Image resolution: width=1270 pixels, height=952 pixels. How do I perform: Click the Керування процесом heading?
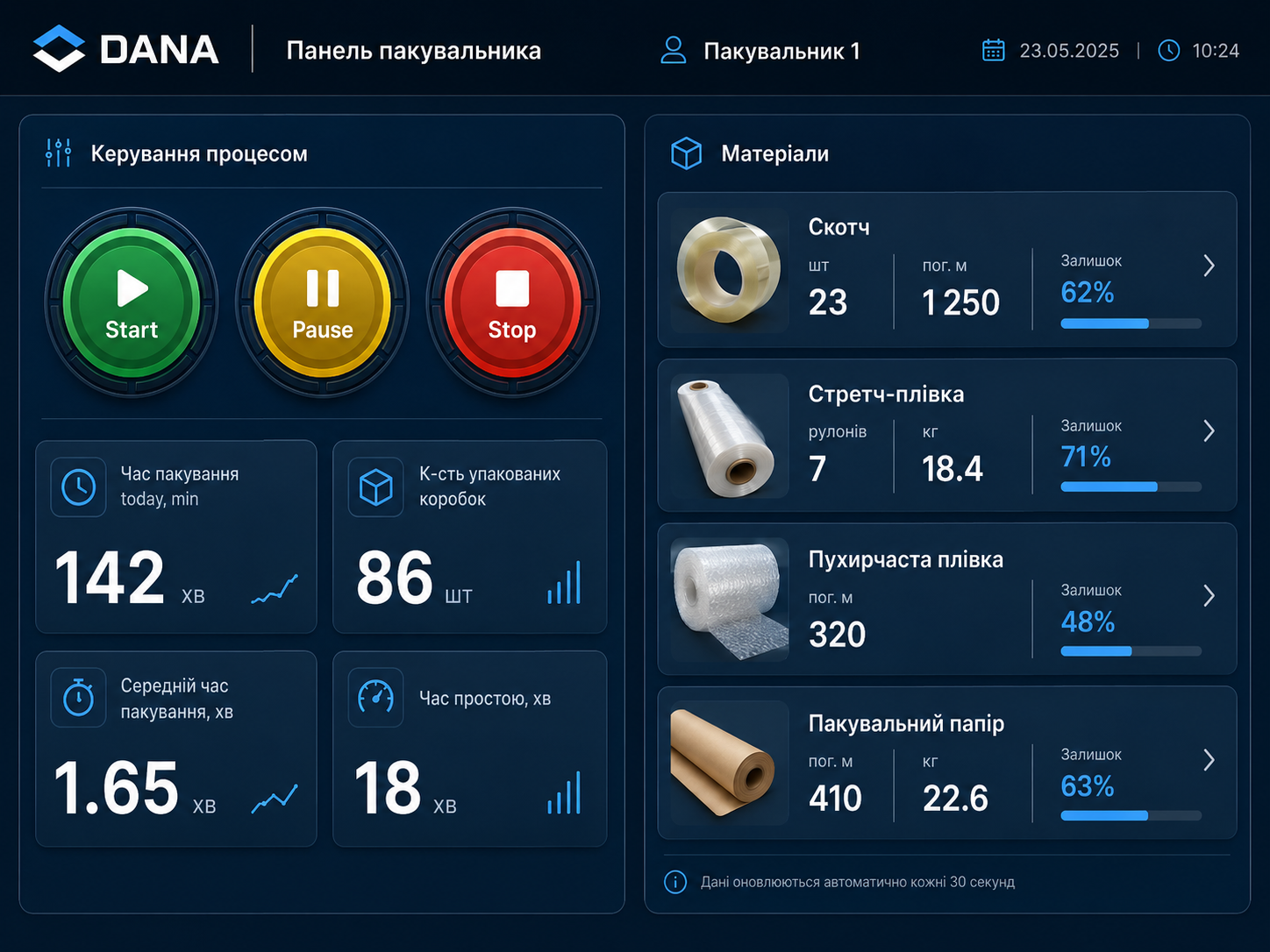[x=199, y=153]
